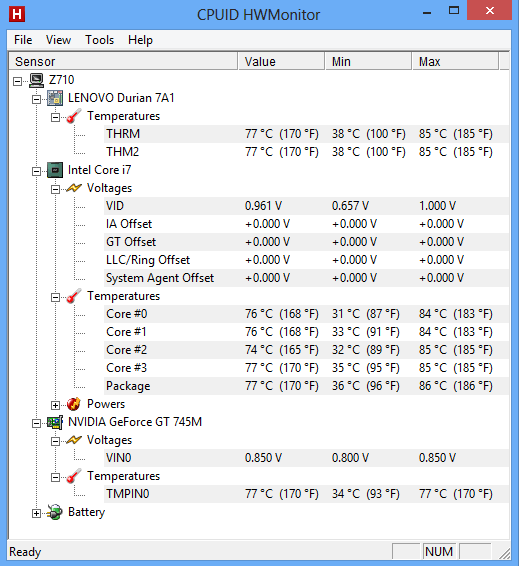
Task: Click the Intel Voltages lightning icon
Action: tap(74, 188)
